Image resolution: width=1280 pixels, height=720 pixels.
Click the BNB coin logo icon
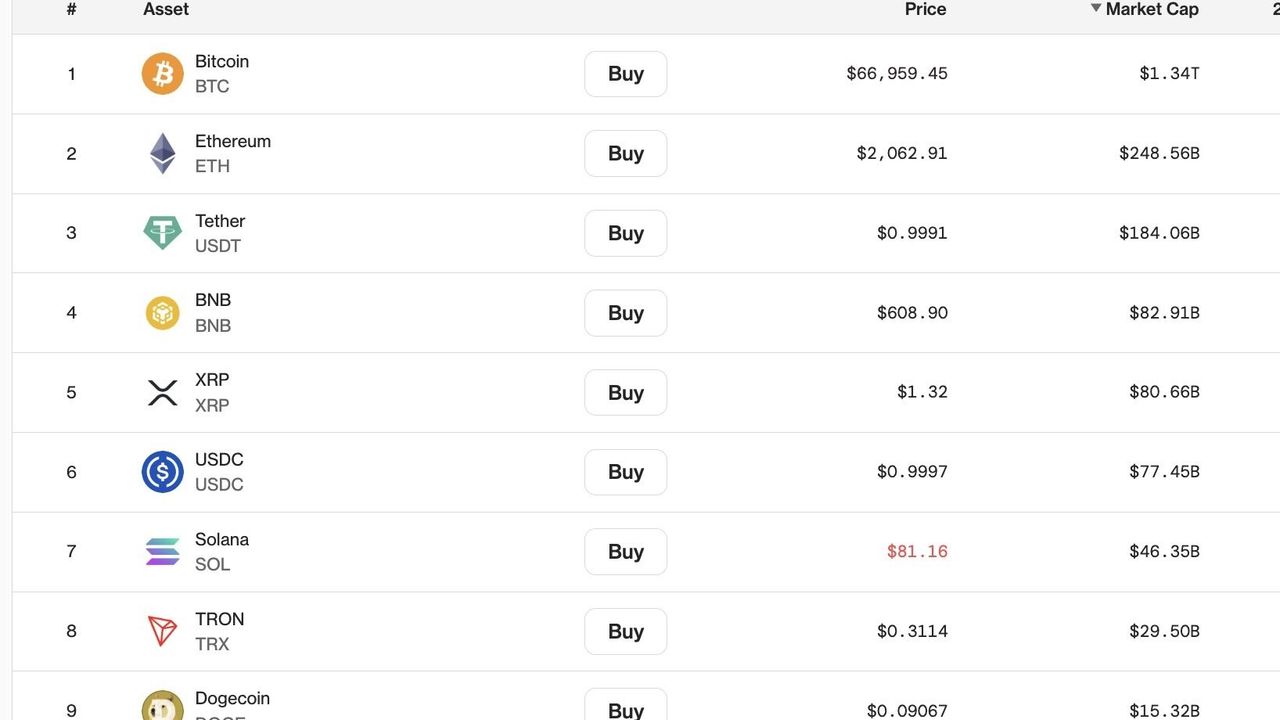(x=162, y=313)
